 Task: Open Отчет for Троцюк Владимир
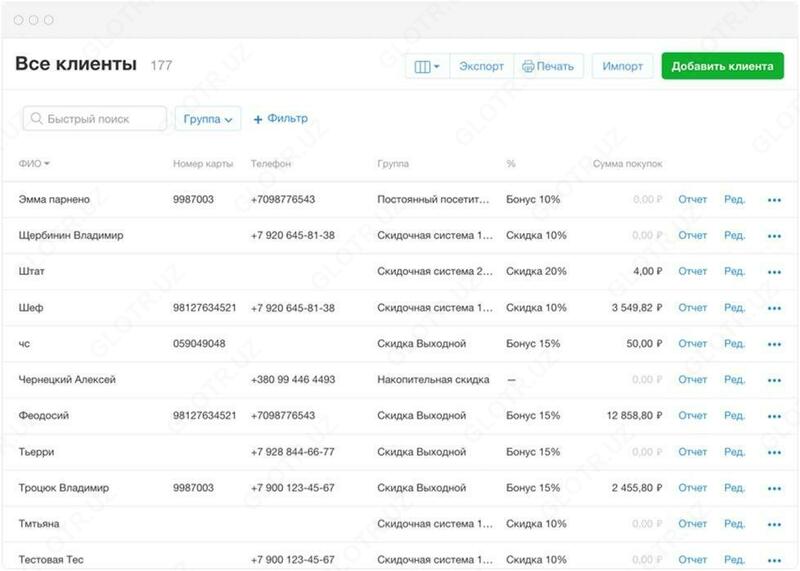[x=692, y=488]
